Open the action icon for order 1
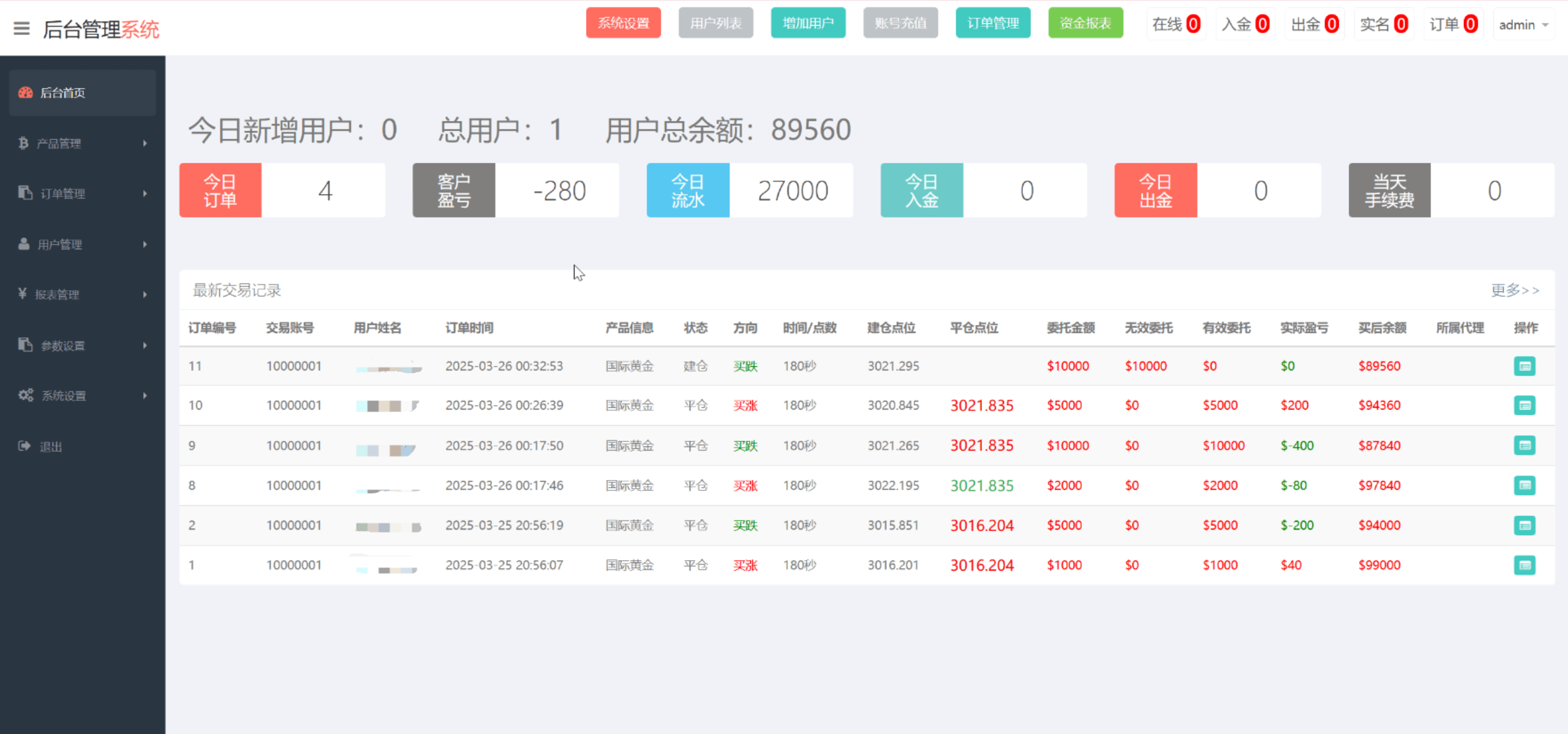 [1524, 565]
